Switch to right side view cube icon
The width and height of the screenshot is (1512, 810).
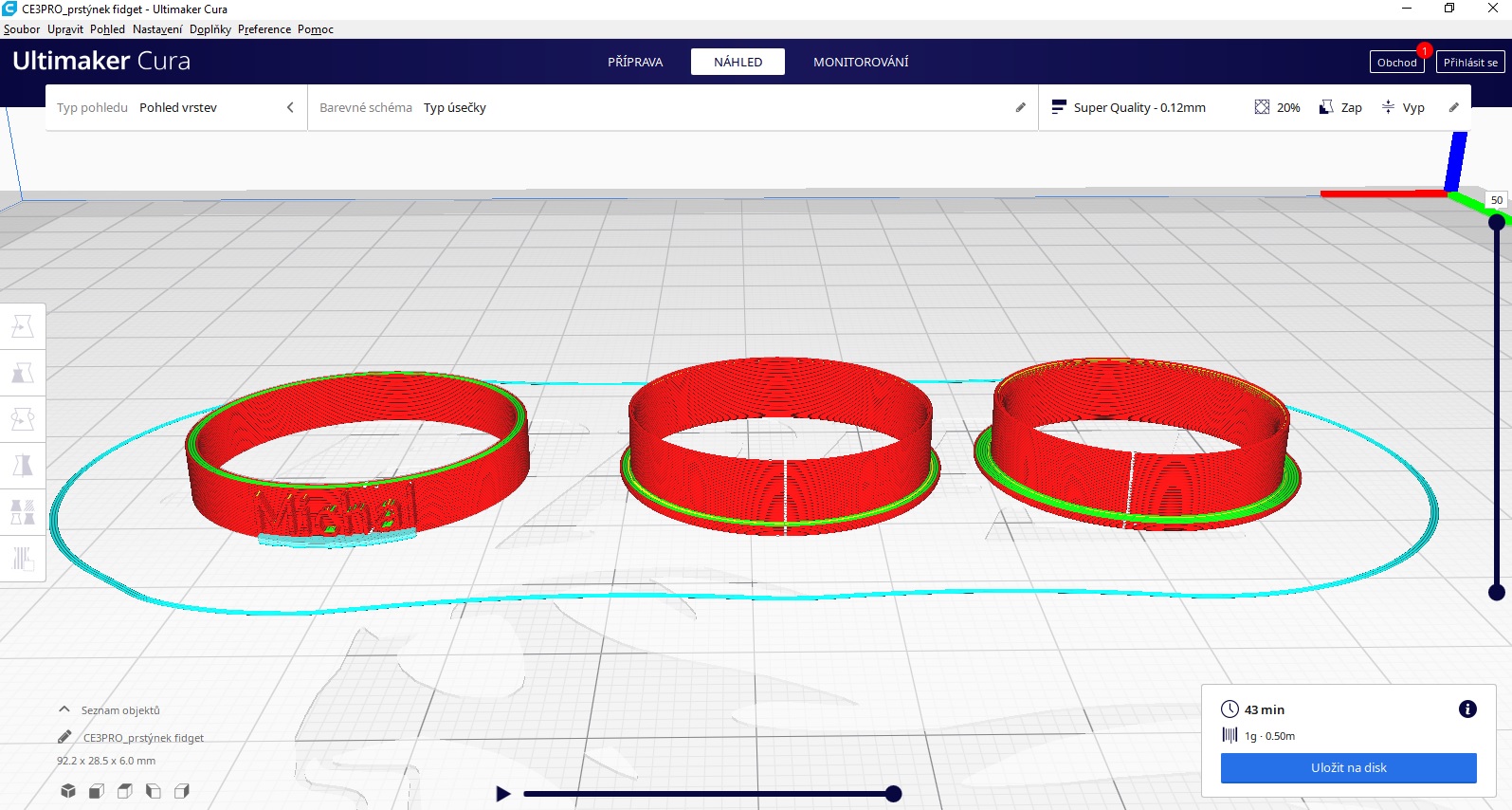(x=182, y=790)
